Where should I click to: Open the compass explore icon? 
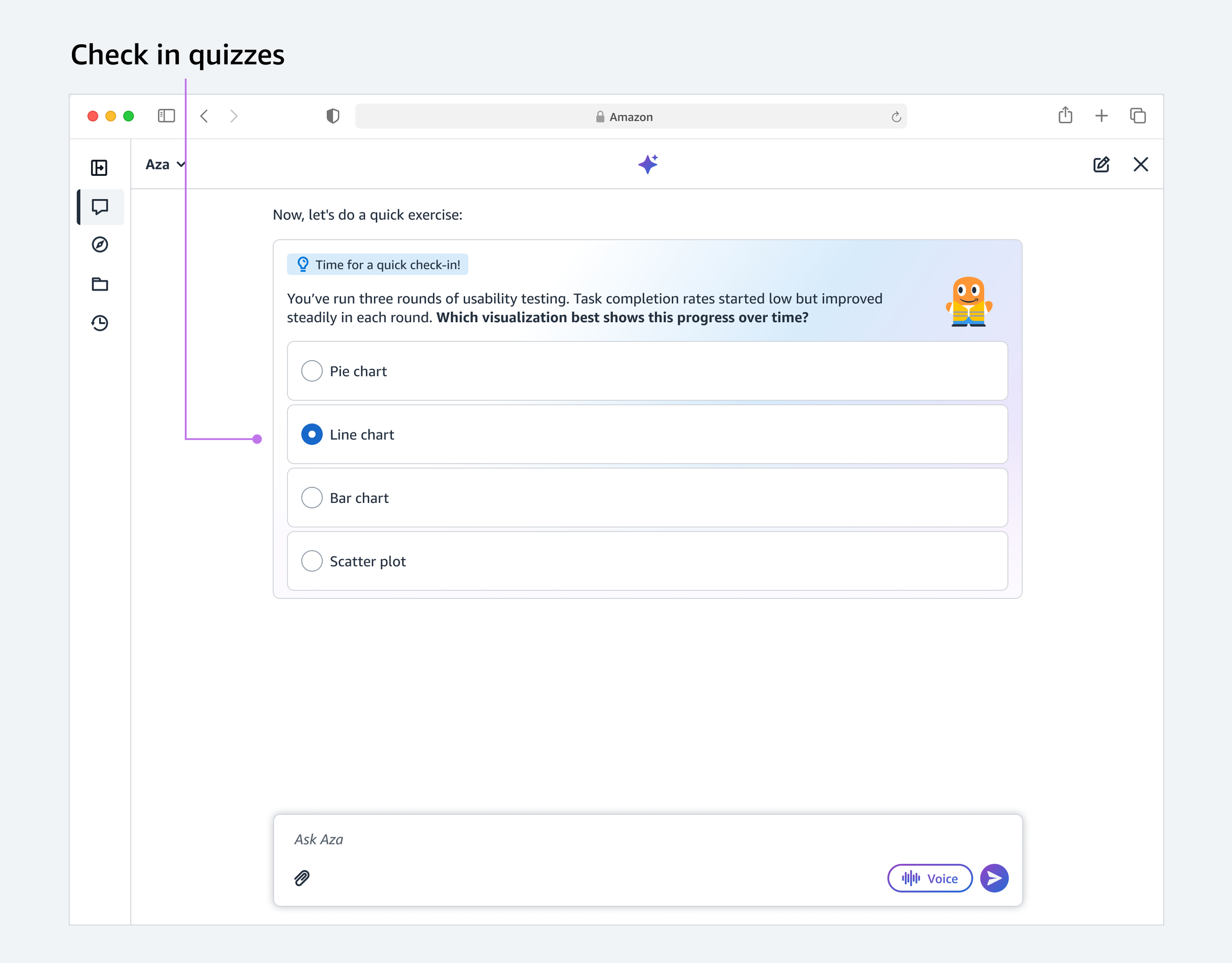pos(100,245)
